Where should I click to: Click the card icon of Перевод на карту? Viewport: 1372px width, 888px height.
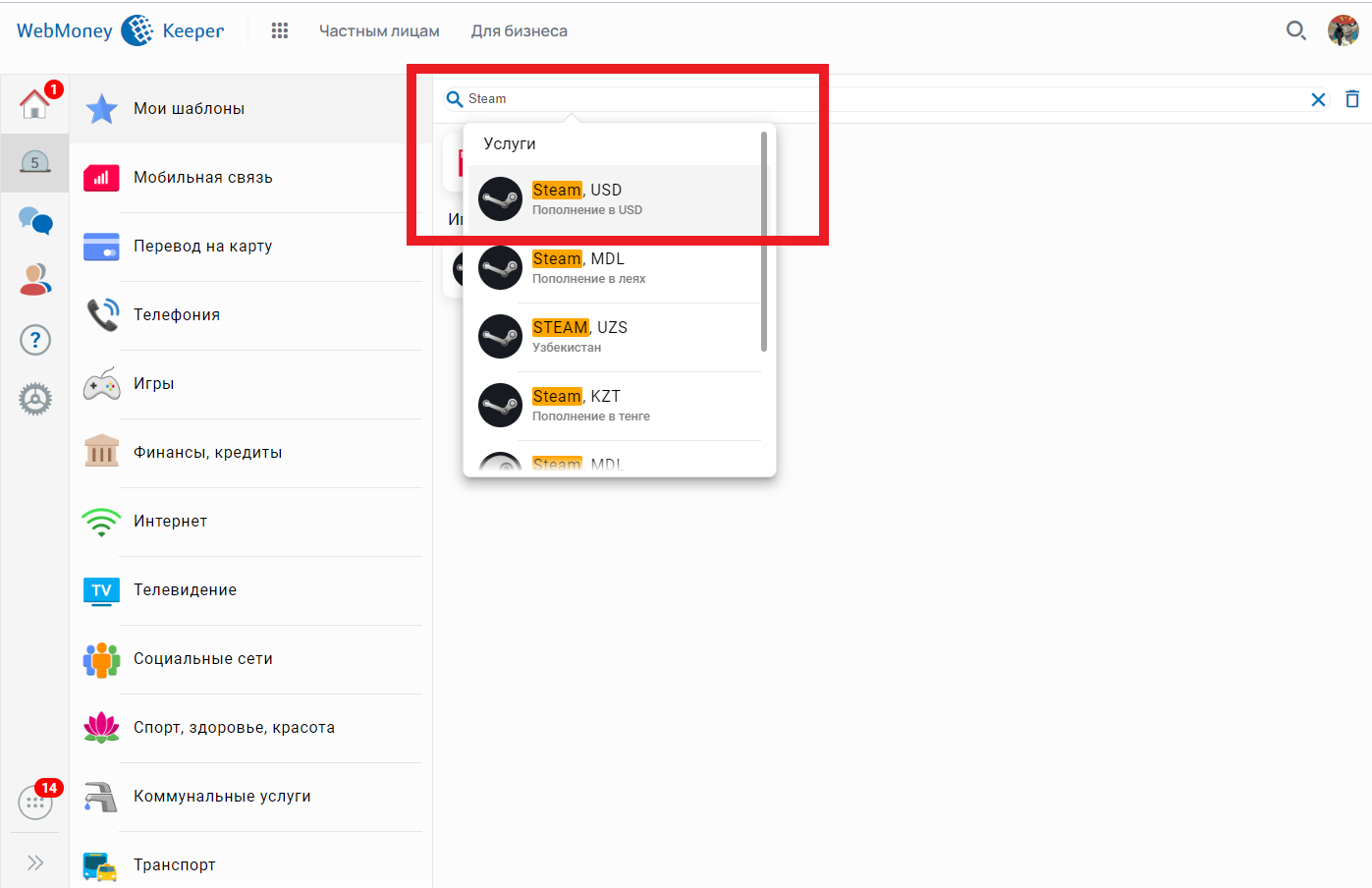(101, 247)
